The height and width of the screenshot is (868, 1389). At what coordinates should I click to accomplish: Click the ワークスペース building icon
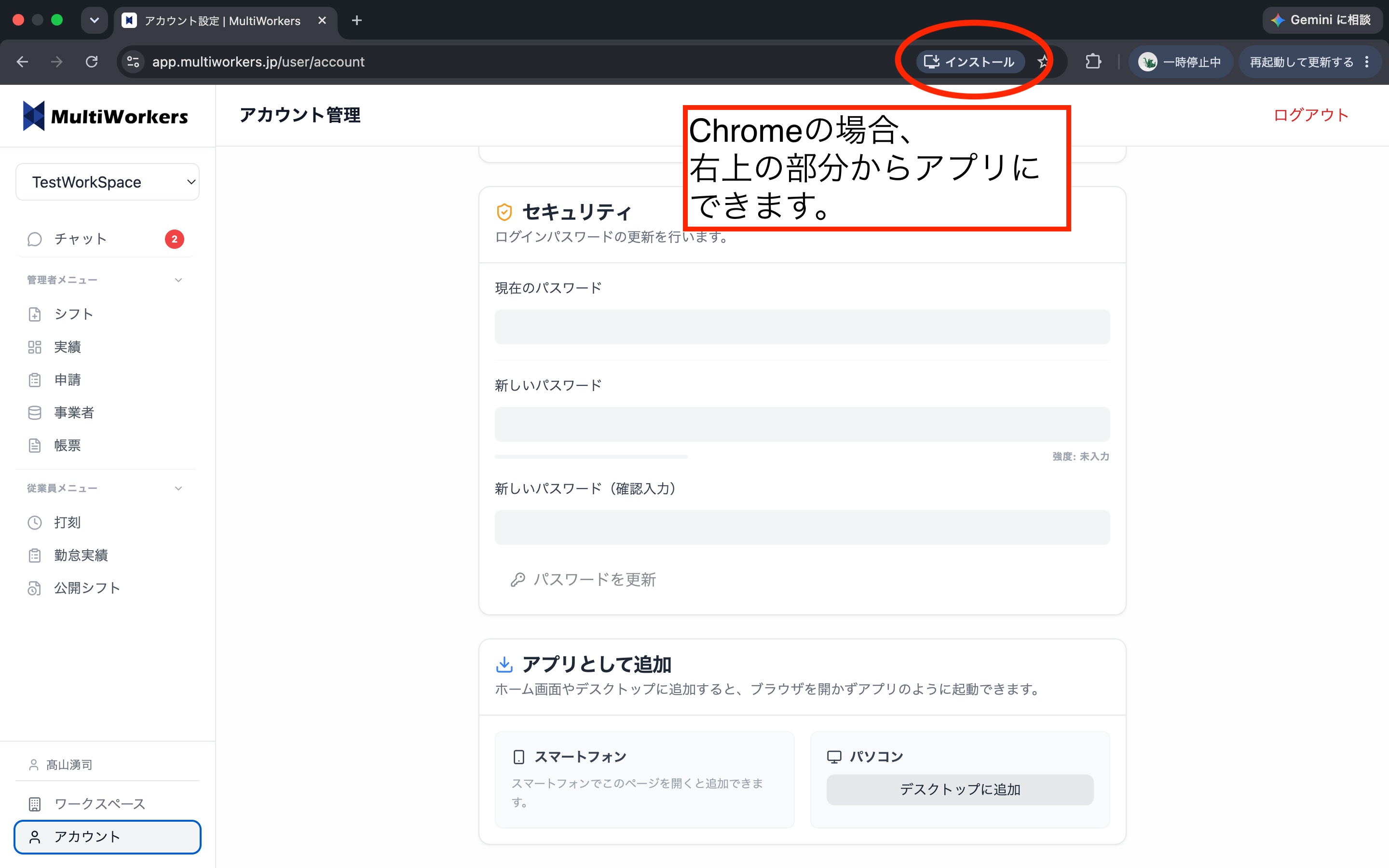point(34,804)
